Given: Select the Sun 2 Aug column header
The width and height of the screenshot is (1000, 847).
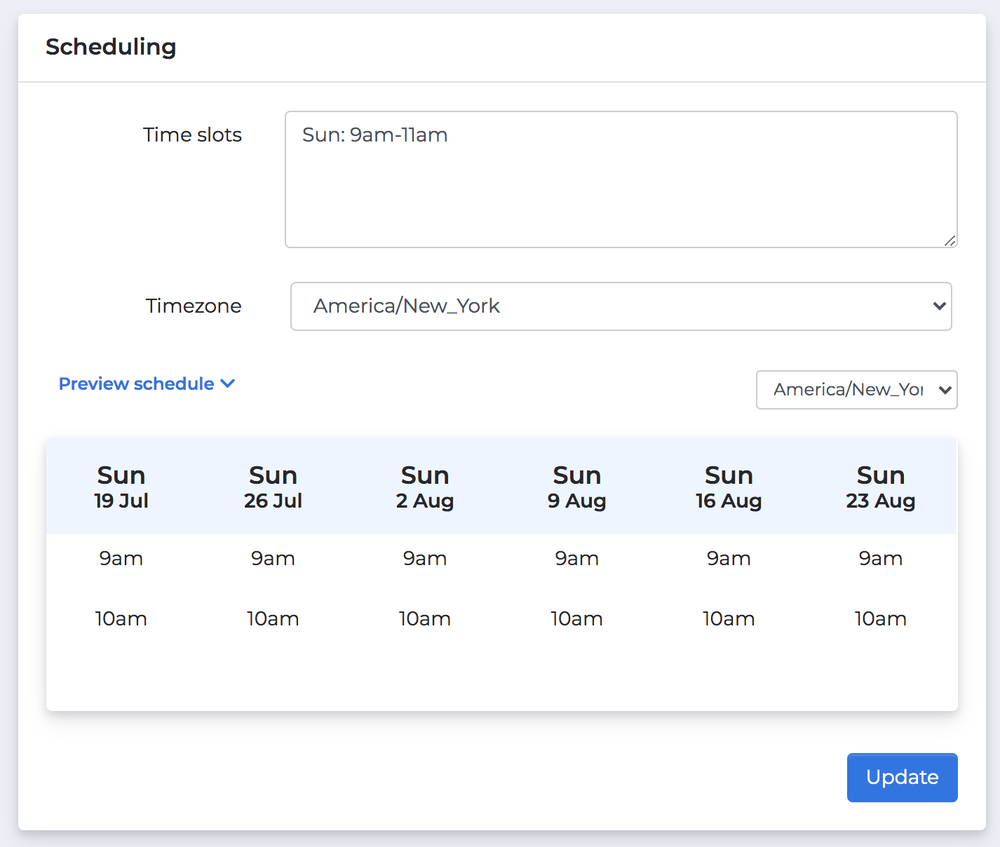Looking at the screenshot, I should point(425,486).
